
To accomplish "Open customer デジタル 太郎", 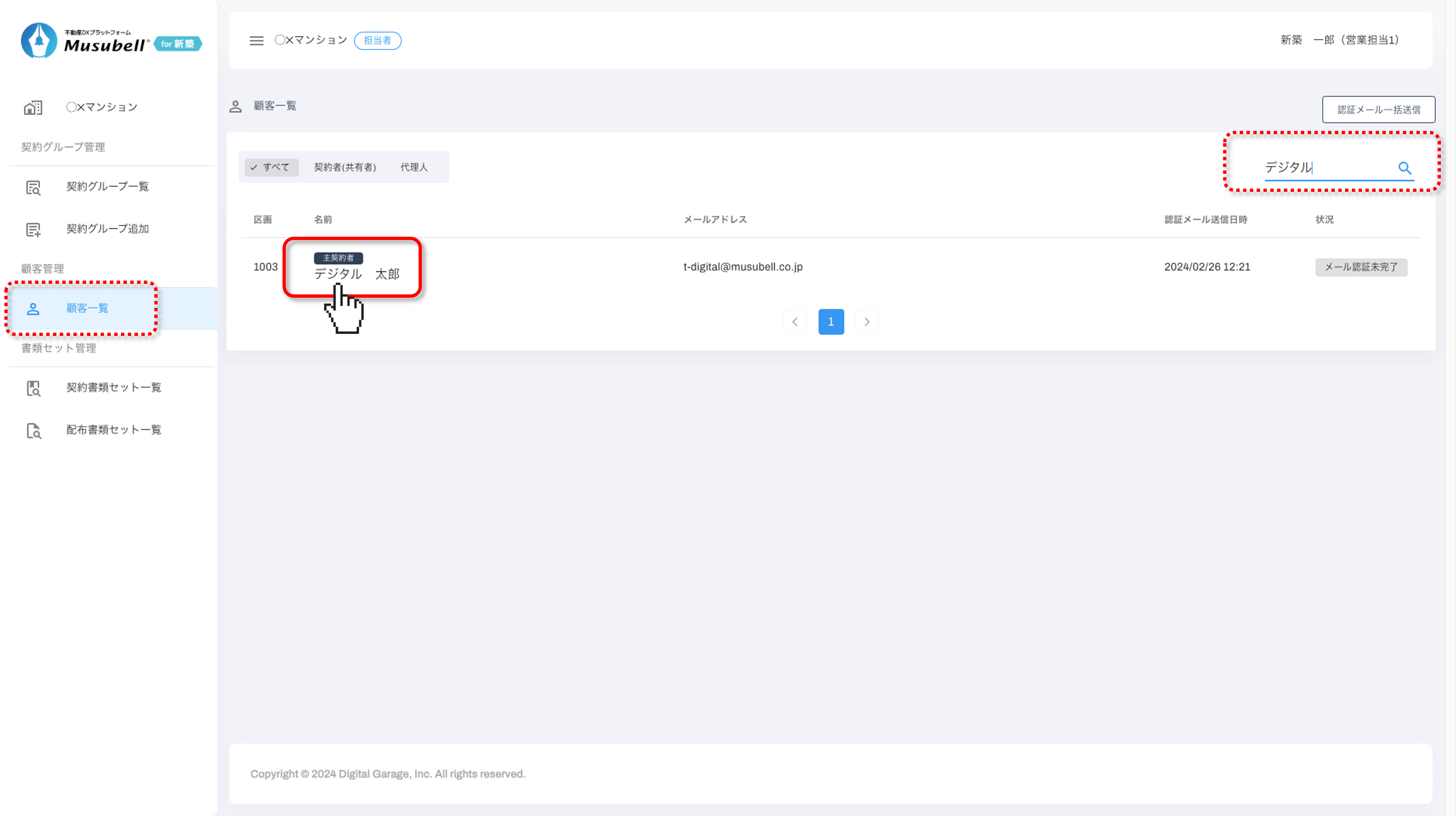I will 357,274.
